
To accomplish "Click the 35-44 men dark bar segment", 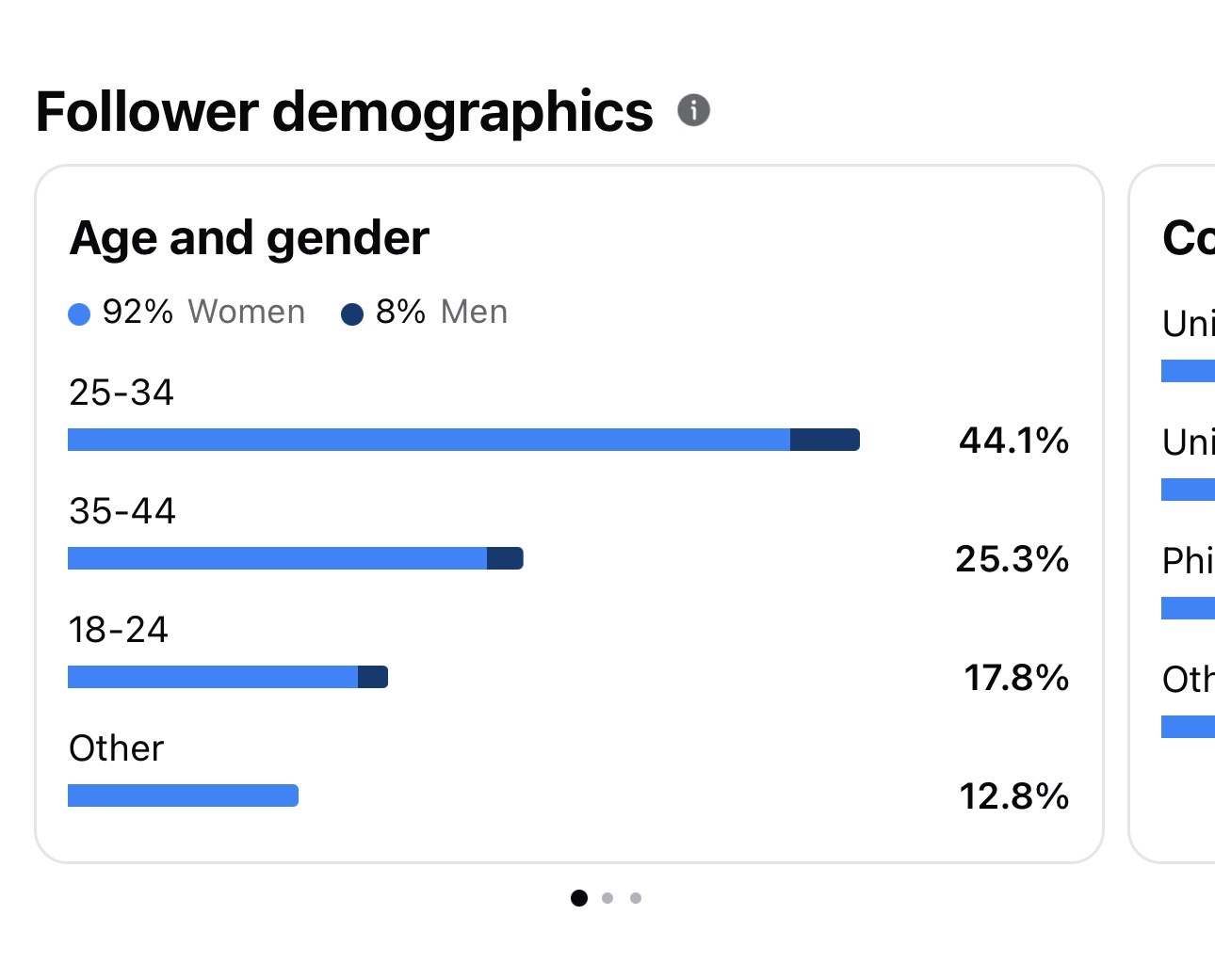I will click(505, 558).
